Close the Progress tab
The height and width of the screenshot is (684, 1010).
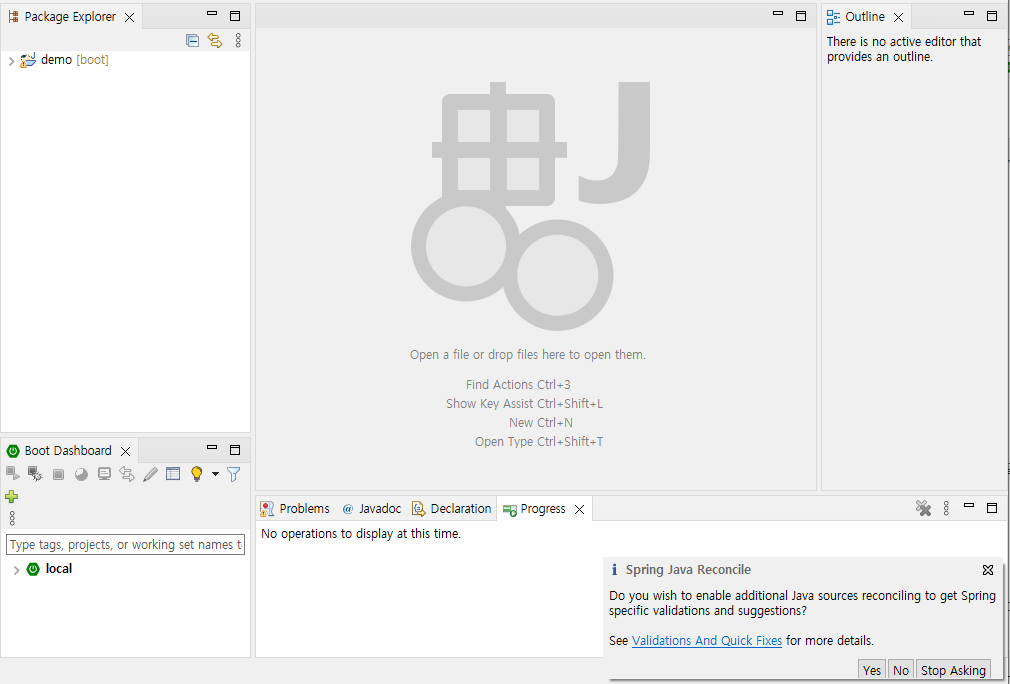[x=580, y=509]
